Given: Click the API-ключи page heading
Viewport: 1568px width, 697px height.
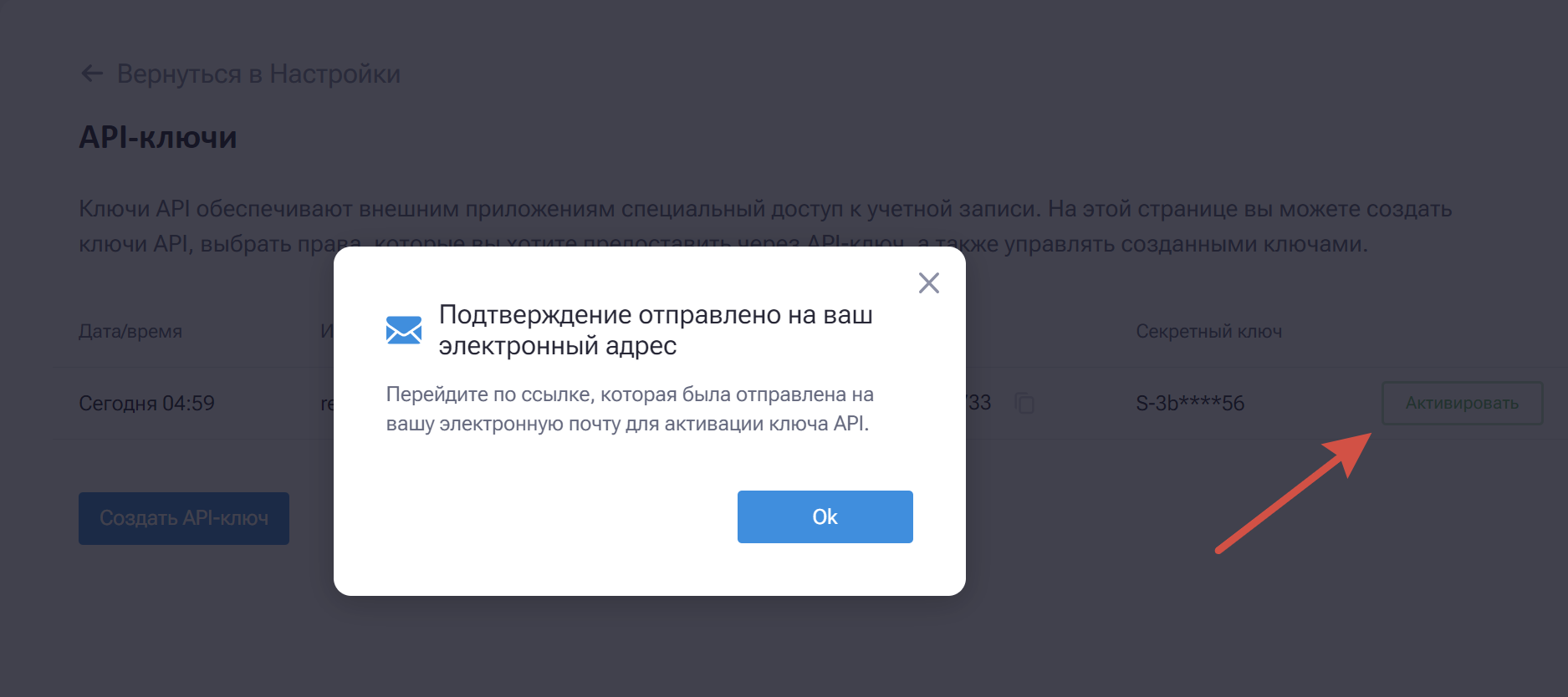Looking at the screenshot, I should 158,137.
